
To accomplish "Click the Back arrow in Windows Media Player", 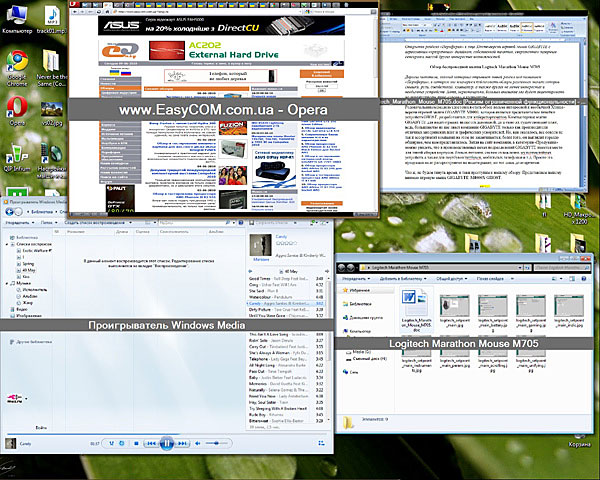I will 10,212.
